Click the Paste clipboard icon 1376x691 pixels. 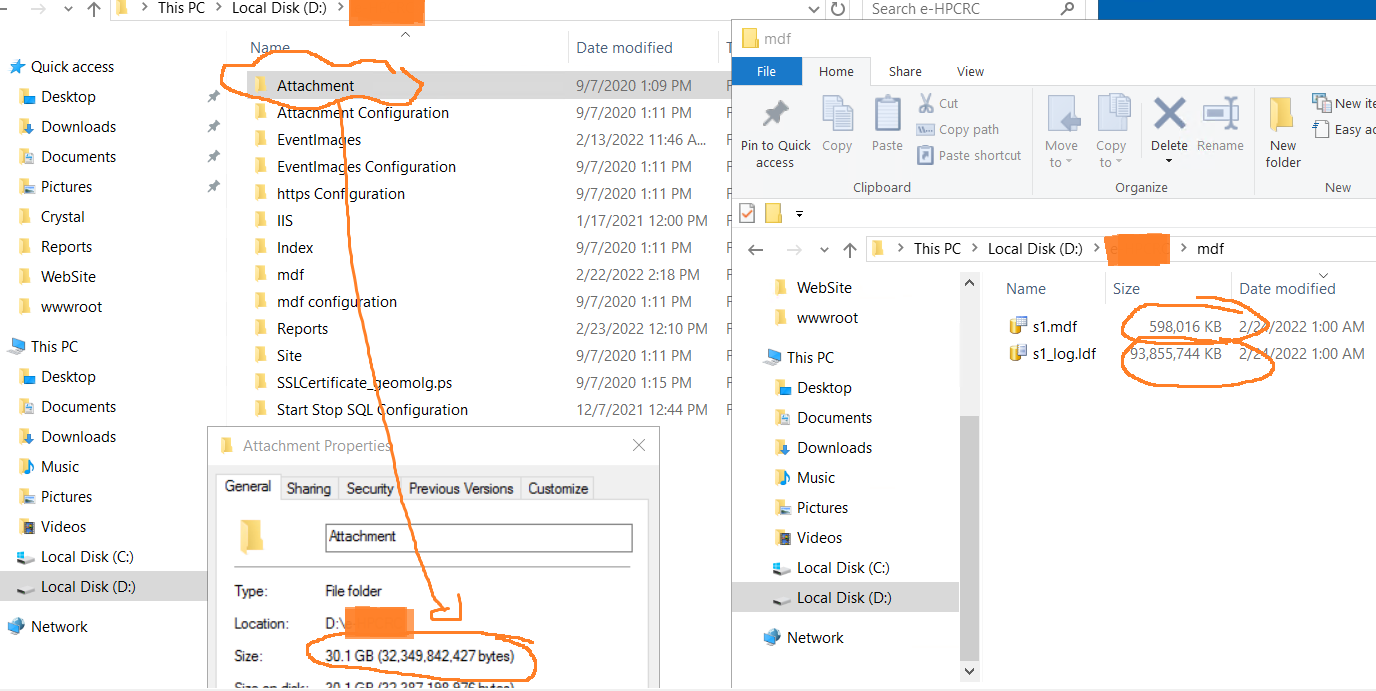pos(887,115)
